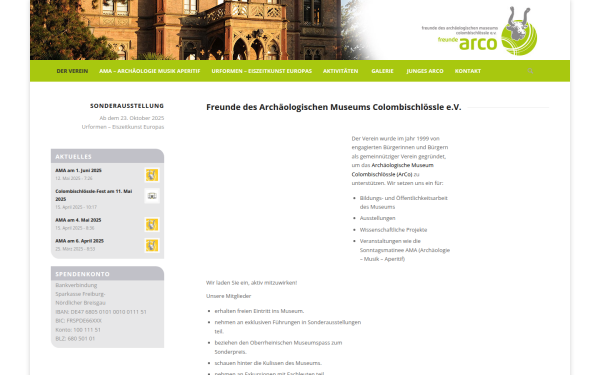Open thumbnail for AMA am 1. Juni 2025
This screenshot has width=600, height=375.
pos(152,175)
